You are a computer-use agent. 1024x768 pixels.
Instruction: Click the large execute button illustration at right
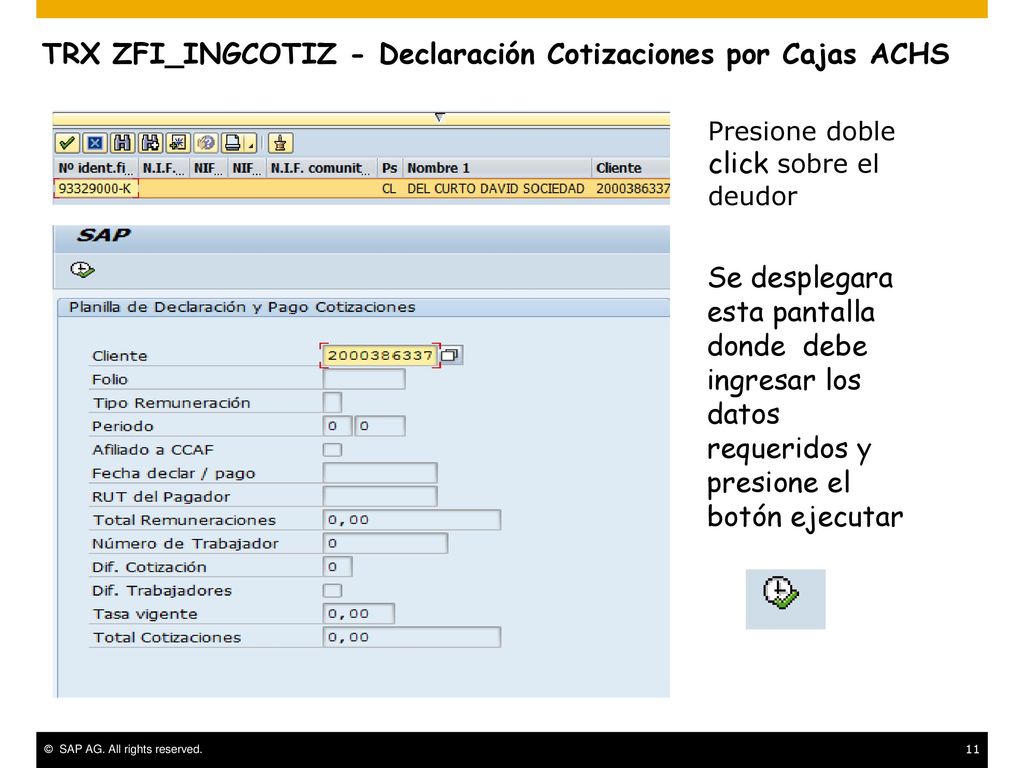click(781, 593)
